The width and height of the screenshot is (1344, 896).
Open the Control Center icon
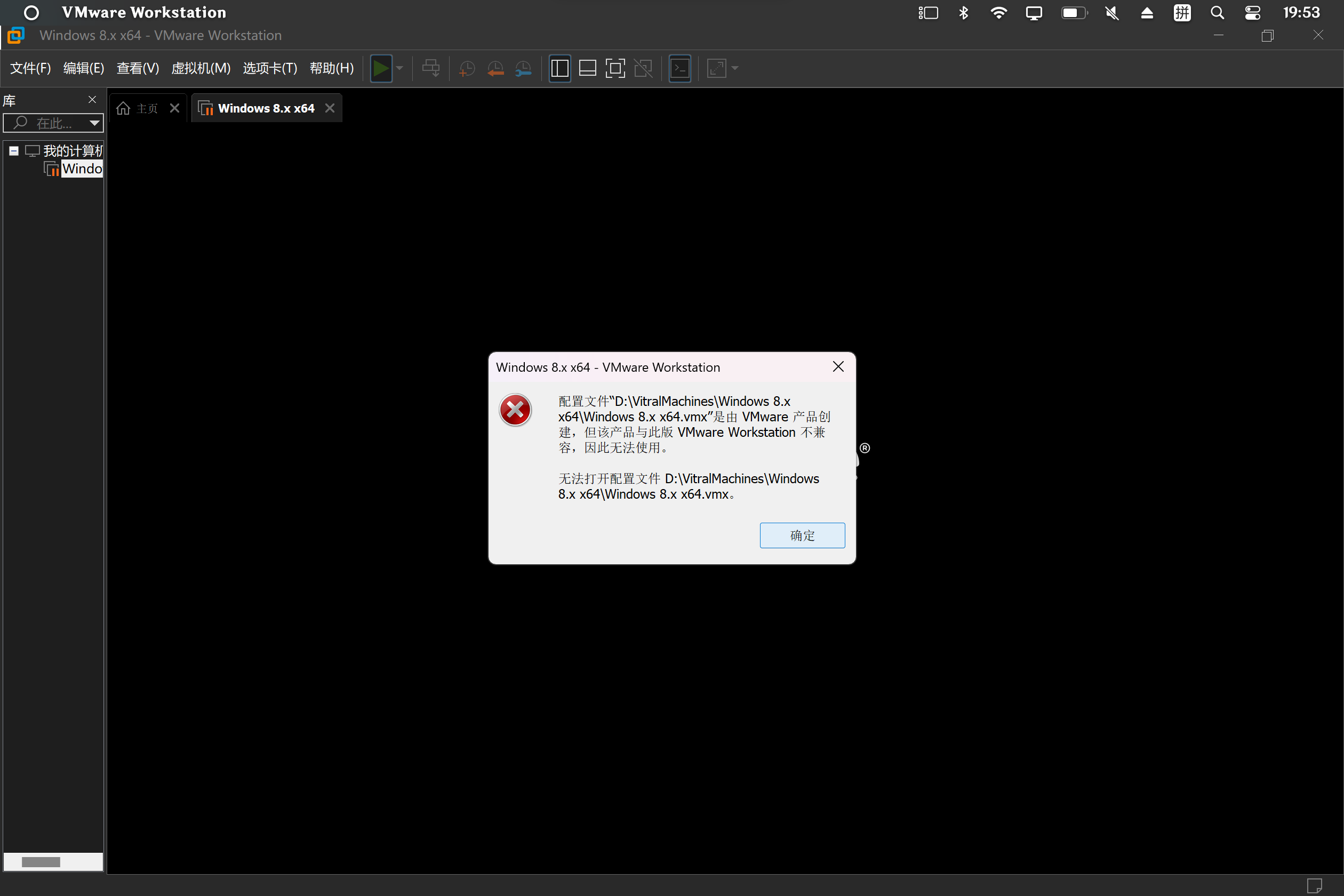click(x=1253, y=13)
